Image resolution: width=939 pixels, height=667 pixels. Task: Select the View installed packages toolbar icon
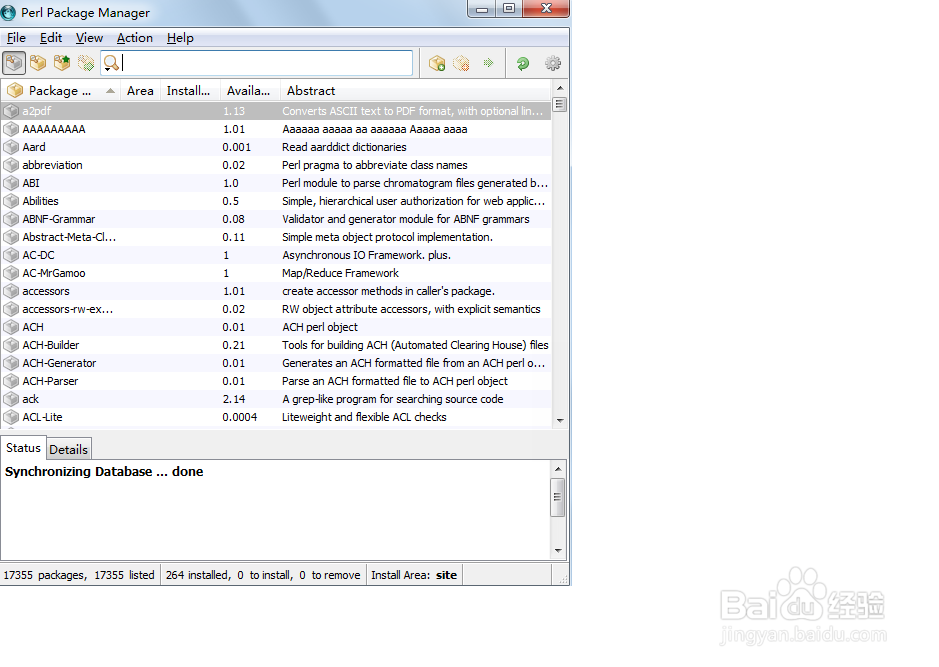coord(38,63)
